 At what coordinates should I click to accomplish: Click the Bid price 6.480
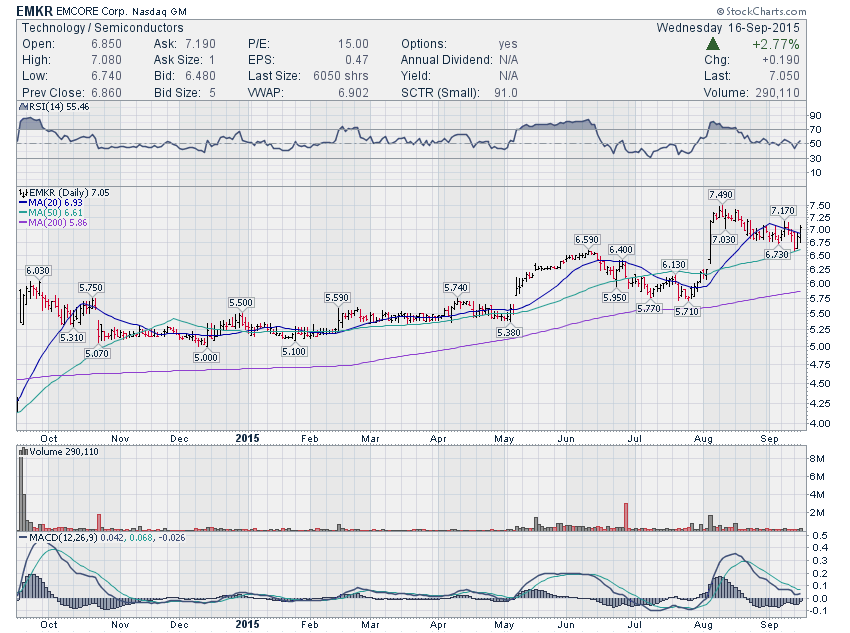point(200,76)
